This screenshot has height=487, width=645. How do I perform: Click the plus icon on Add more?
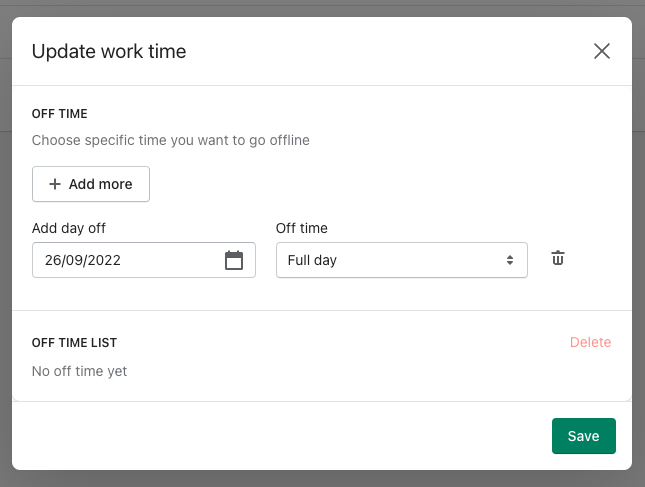(55, 184)
